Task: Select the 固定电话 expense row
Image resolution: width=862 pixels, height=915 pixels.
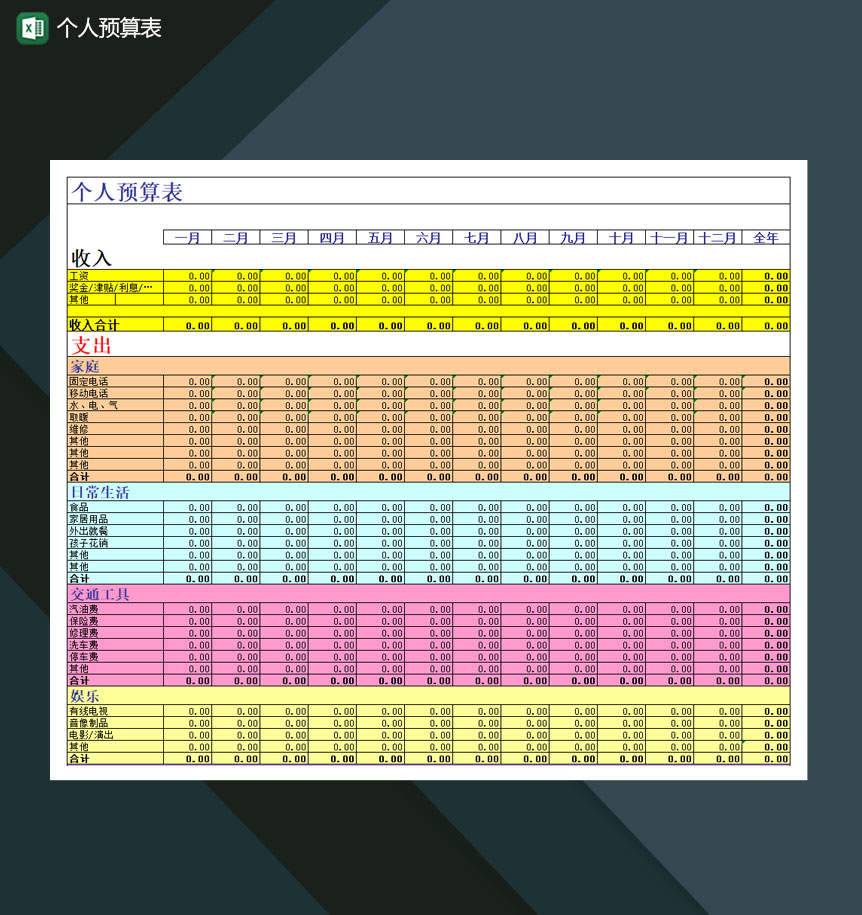Action: point(87,382)
